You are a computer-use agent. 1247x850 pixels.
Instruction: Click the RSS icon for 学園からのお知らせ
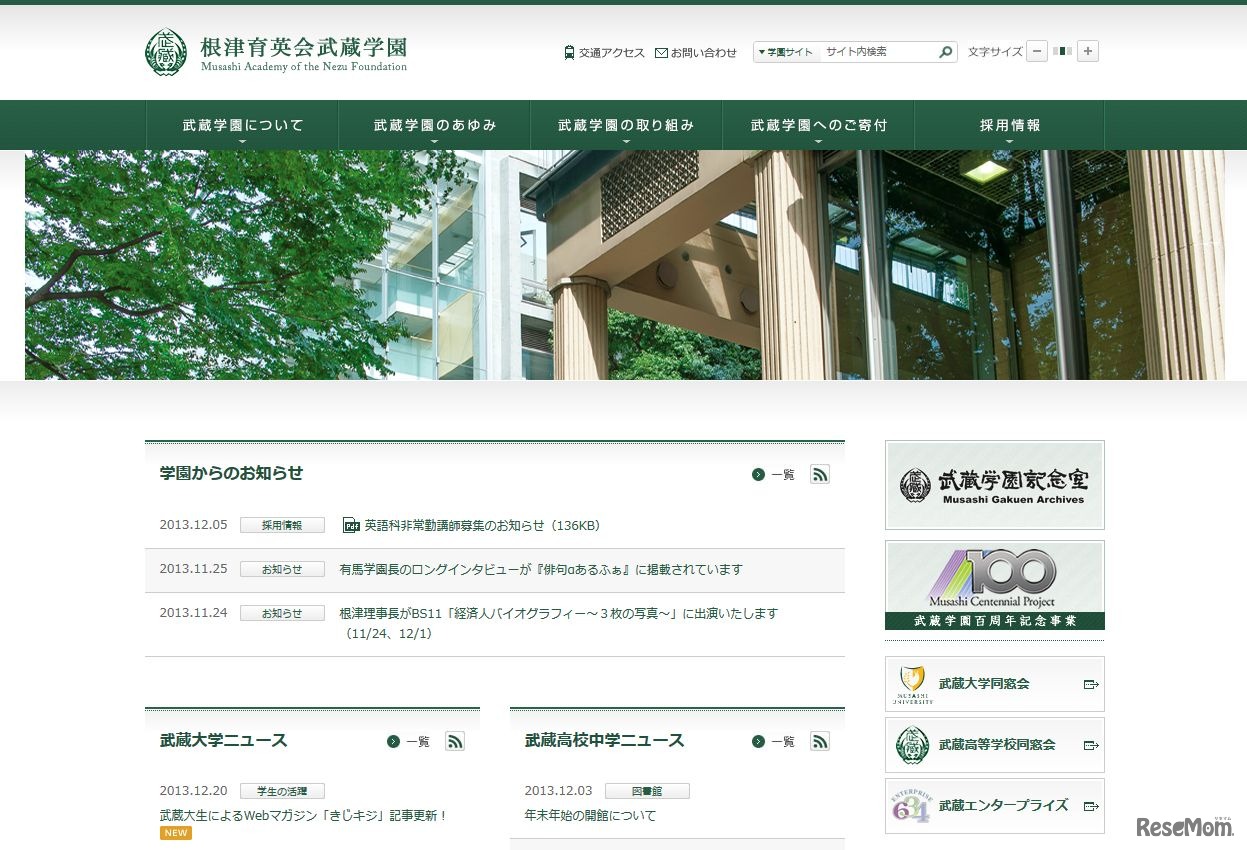point(820,474)
